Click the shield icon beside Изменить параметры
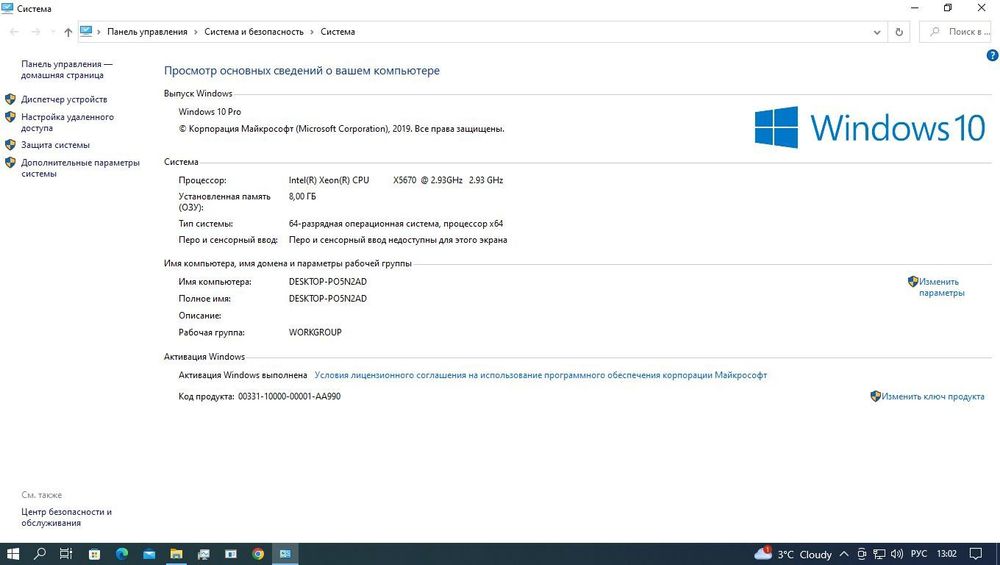The height and width of the screenshot is (565, 1000). 913,281
